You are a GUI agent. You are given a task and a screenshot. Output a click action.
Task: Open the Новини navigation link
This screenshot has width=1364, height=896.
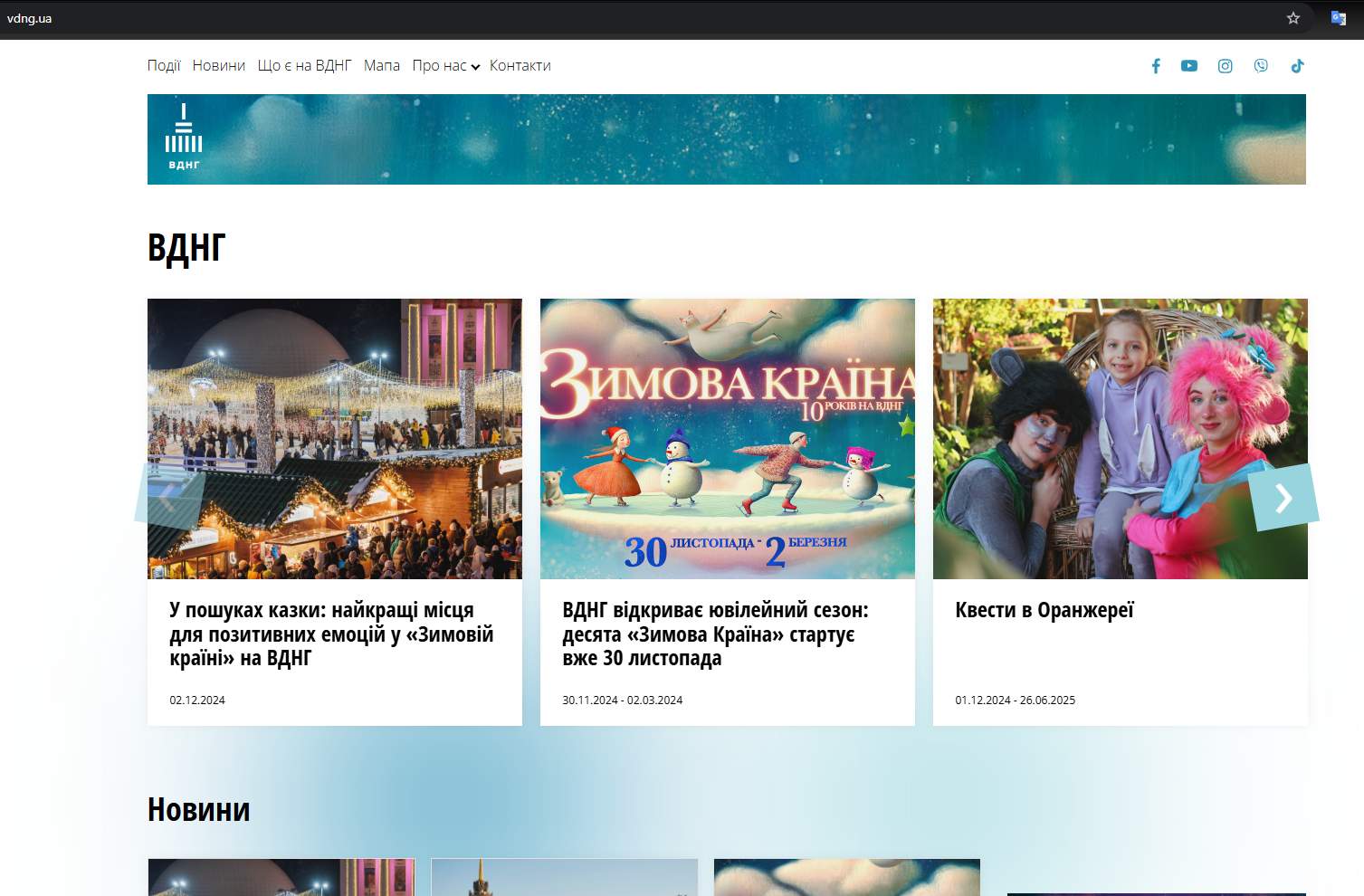[x=219, y=65]
